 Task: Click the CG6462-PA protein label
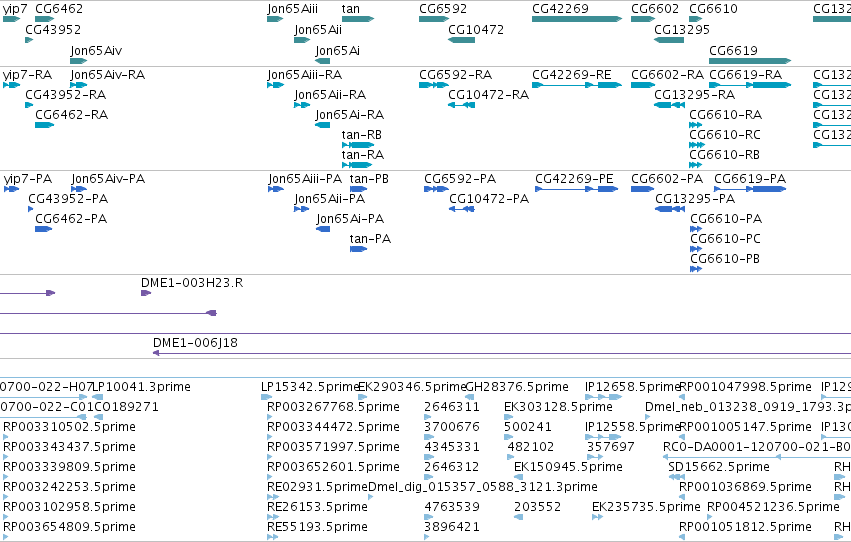click(x=71, y=219)
